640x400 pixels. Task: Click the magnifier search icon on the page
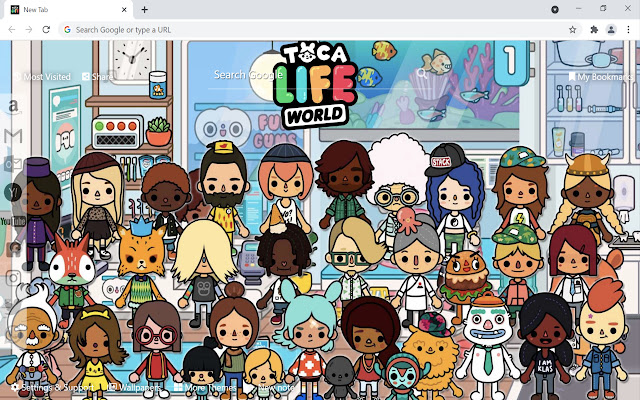(x=422, y=74)
